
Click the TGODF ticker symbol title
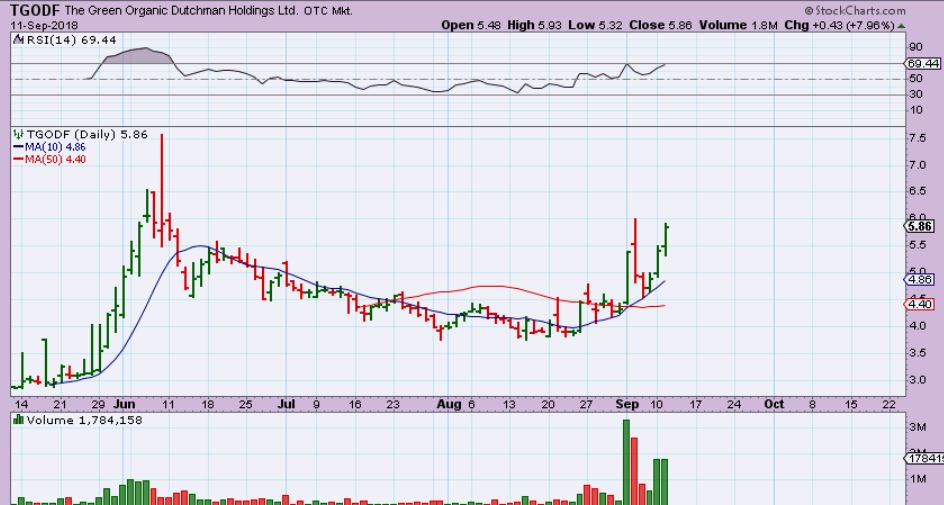[32, 9]
